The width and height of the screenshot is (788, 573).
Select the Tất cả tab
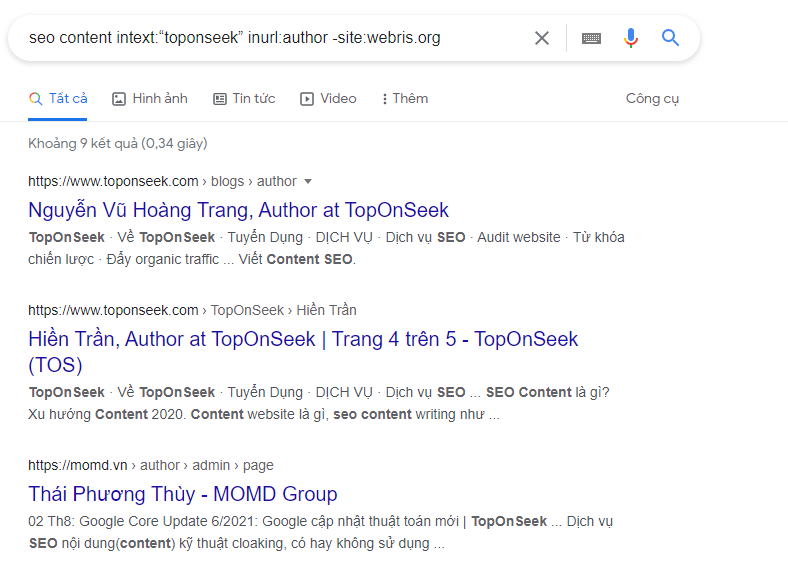(67, 99)
